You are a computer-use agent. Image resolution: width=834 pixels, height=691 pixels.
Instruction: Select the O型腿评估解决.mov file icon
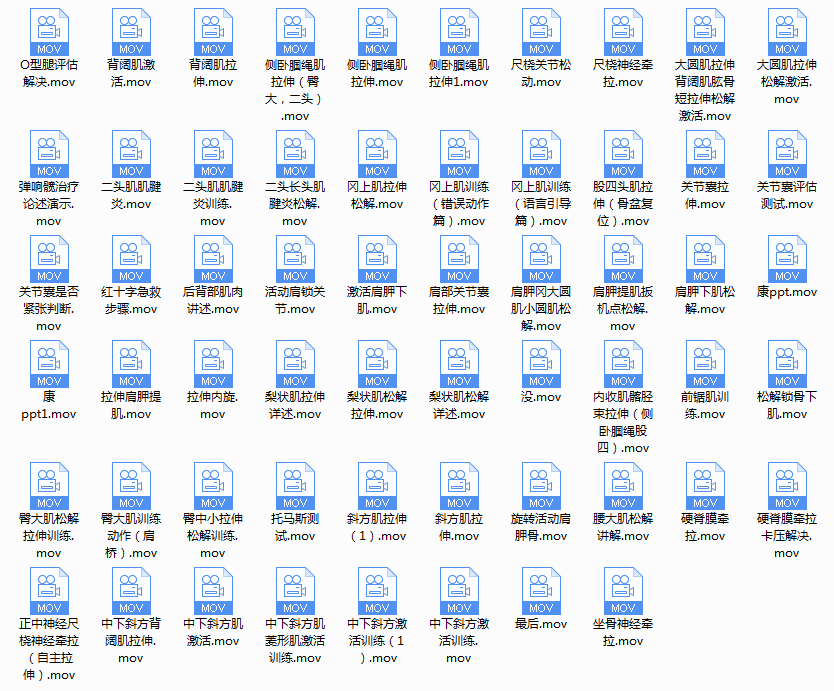click(49, 31)
